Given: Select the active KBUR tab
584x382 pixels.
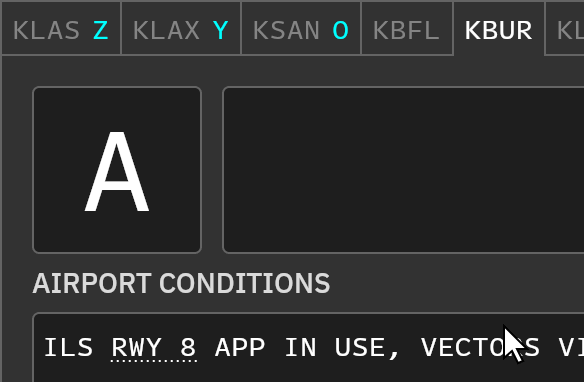Looking at the screenshot, I should point(499,29).
